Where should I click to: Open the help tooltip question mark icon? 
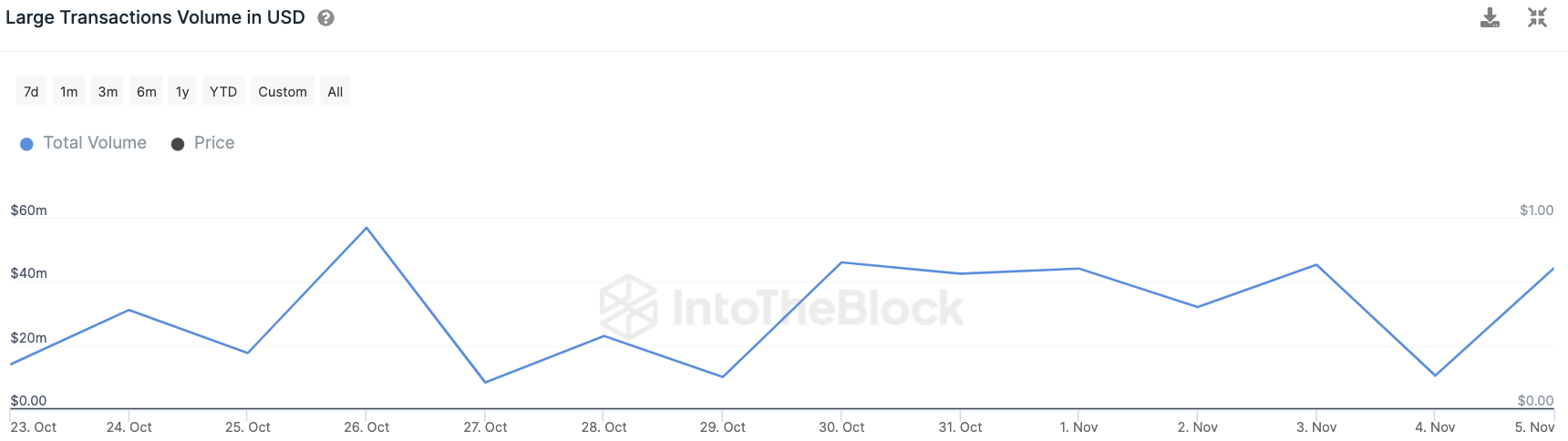pyautogui.click(x=325, y=18)
